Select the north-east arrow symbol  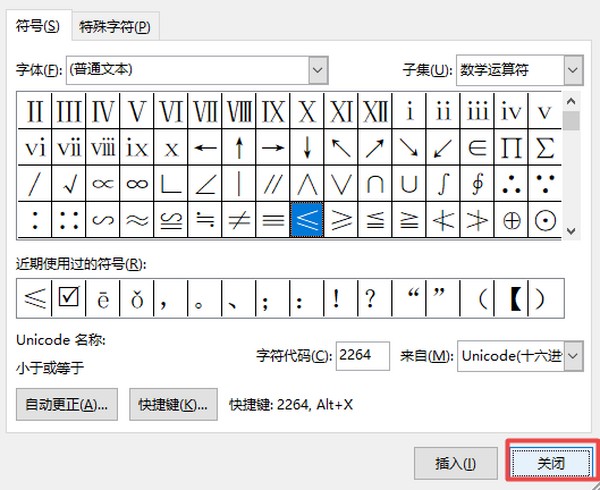pos(375,147)
